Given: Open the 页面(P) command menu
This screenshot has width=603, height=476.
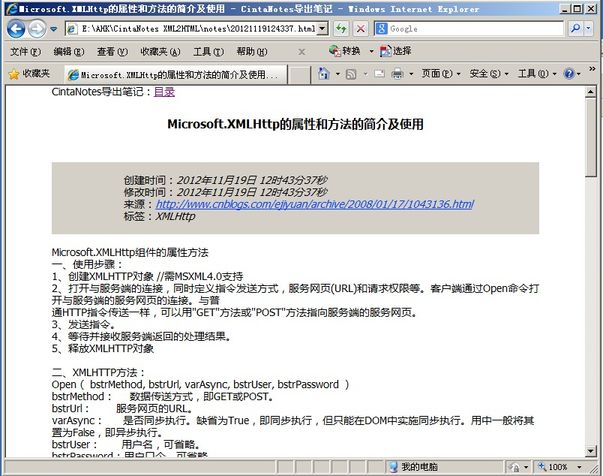Looking at the screenshot, I should pyautogui.click(x=441, y=73).
